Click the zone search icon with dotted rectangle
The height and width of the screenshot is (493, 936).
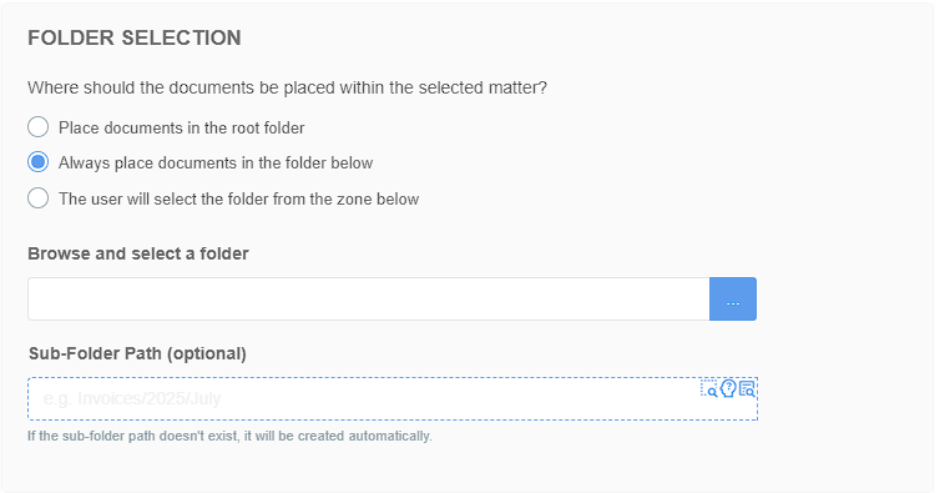point(709,389)
